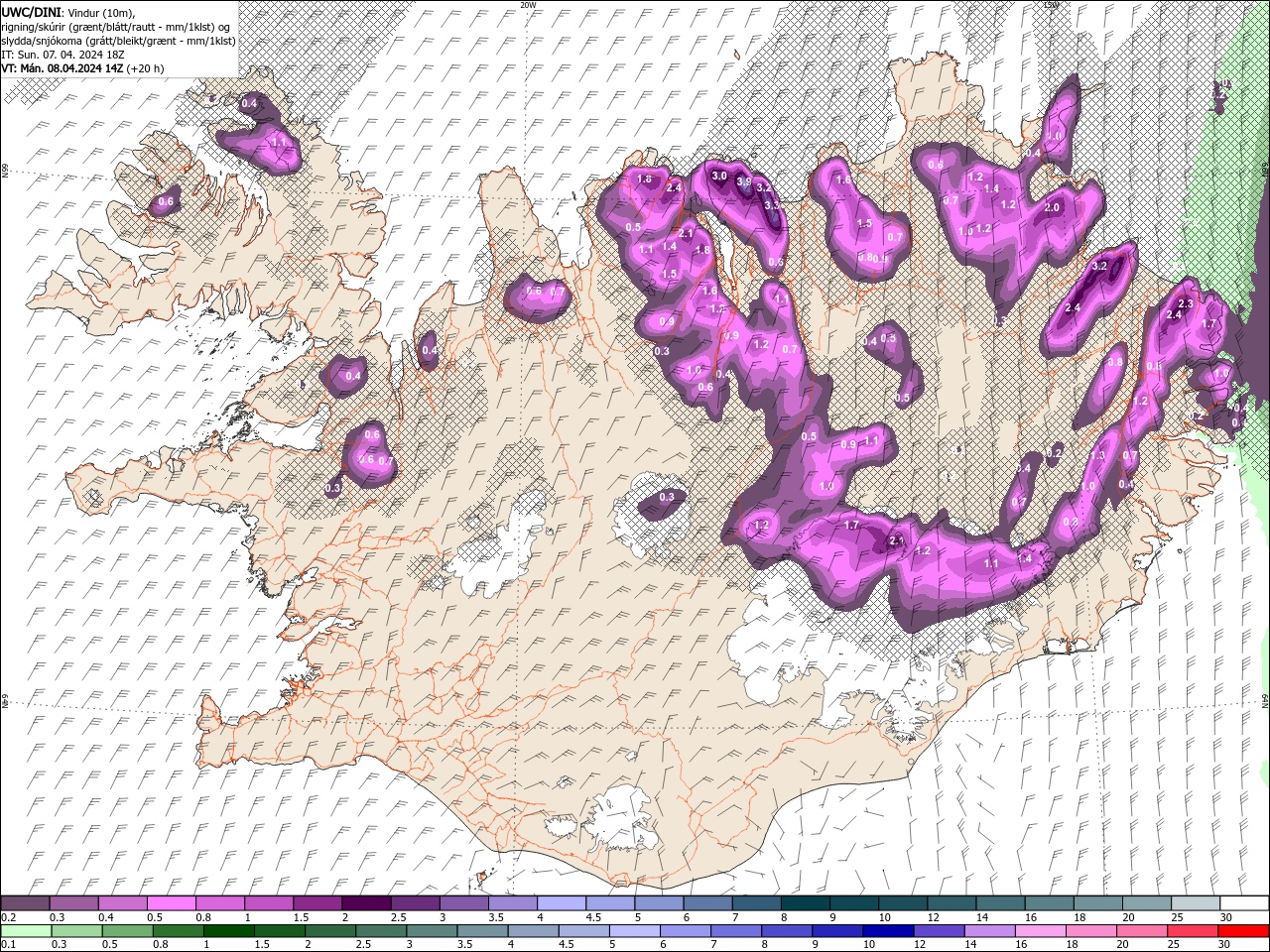Click the 6 swatch in upper legend row
1270x952 pixels.
pyautogui.click(x=707, y=902)
